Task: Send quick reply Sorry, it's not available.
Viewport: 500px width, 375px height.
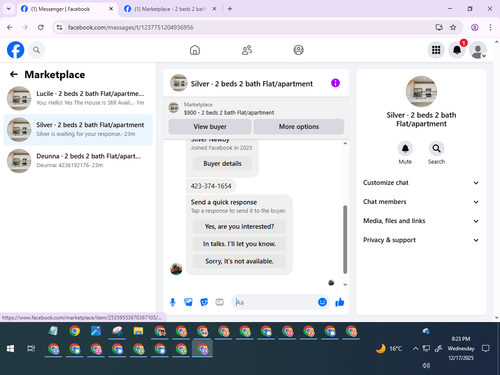Action: click(x=239, y=261)
